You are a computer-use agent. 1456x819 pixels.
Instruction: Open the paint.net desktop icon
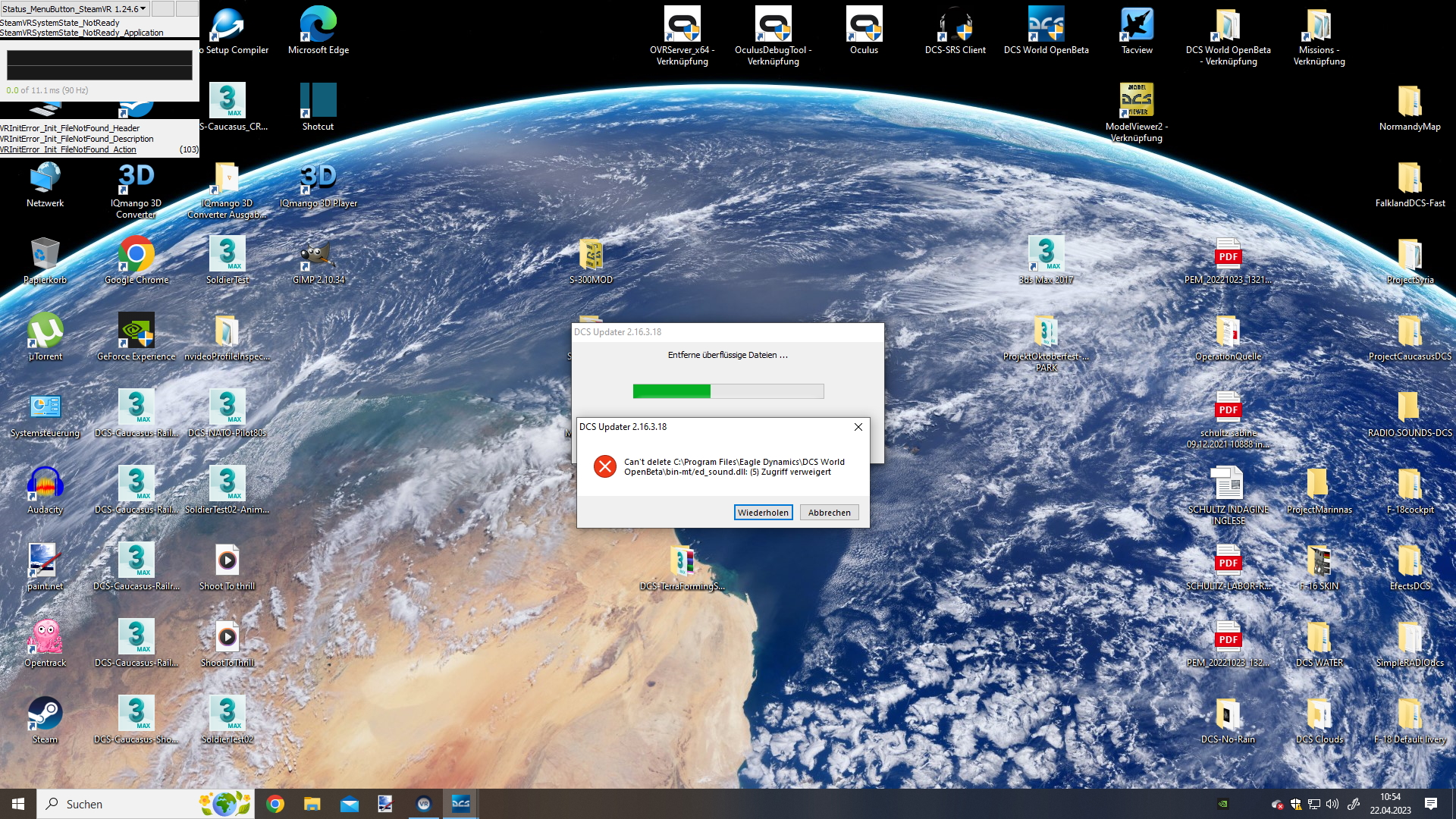45,567
